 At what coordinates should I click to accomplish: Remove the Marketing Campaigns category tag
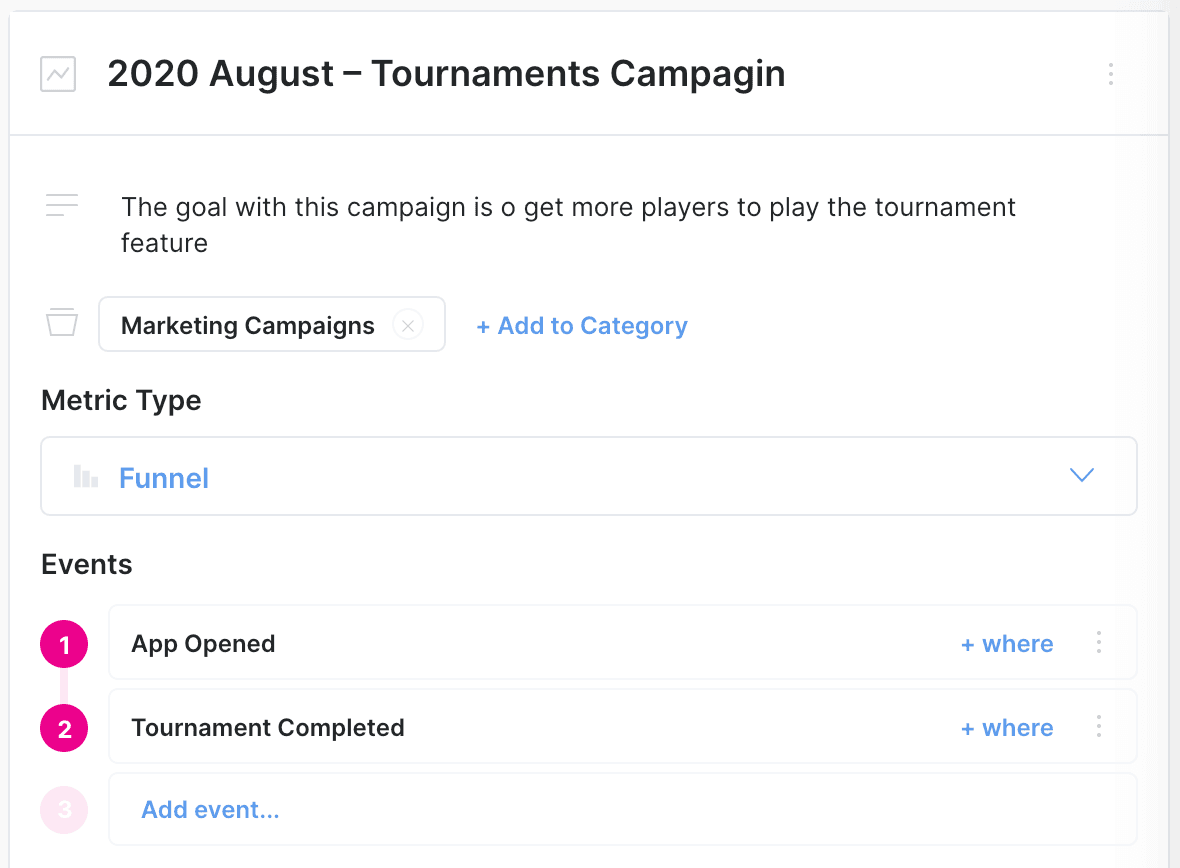(408, 325)
